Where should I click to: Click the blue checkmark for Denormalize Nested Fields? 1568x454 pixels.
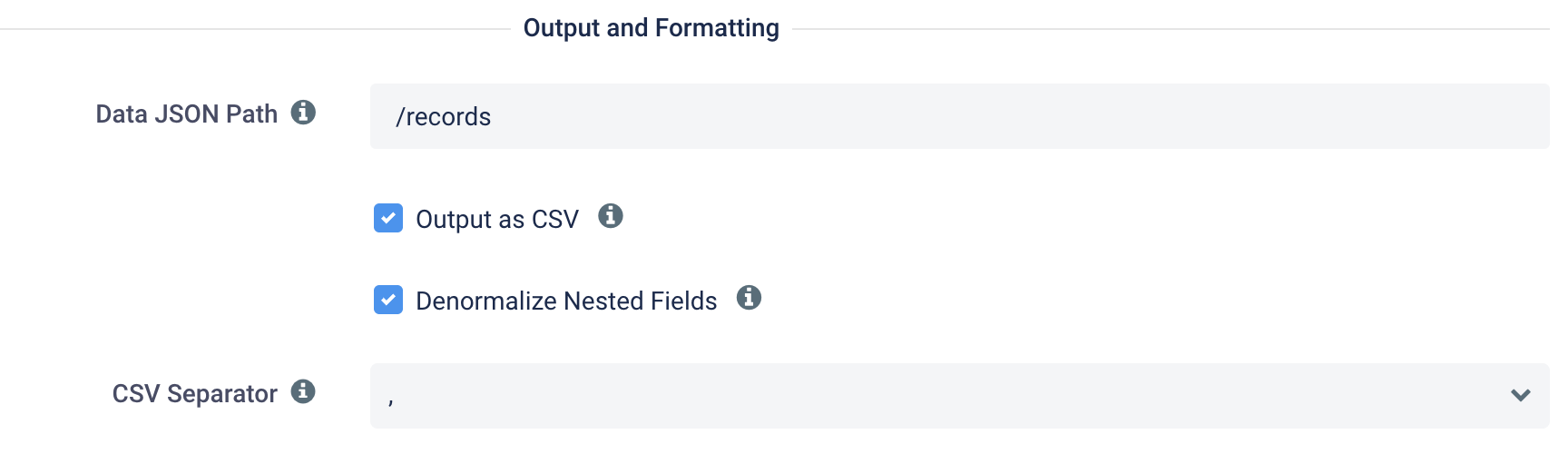point(388,300)
